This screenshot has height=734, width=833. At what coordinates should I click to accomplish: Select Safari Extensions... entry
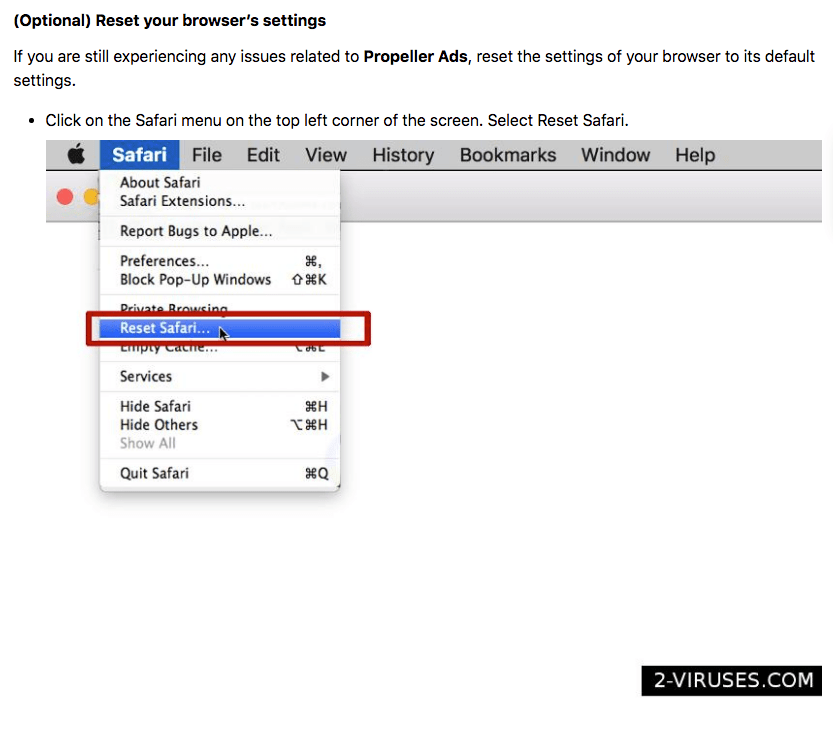click(x=219, y=201)
